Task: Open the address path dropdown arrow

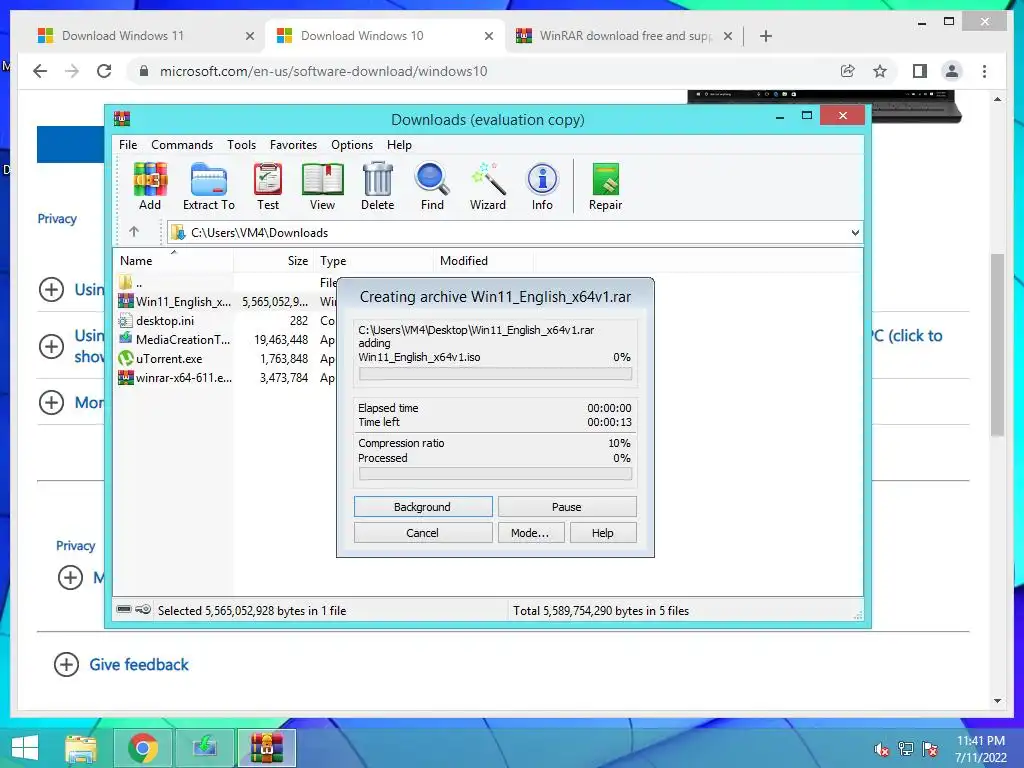Action: click(x=855, y=232)
